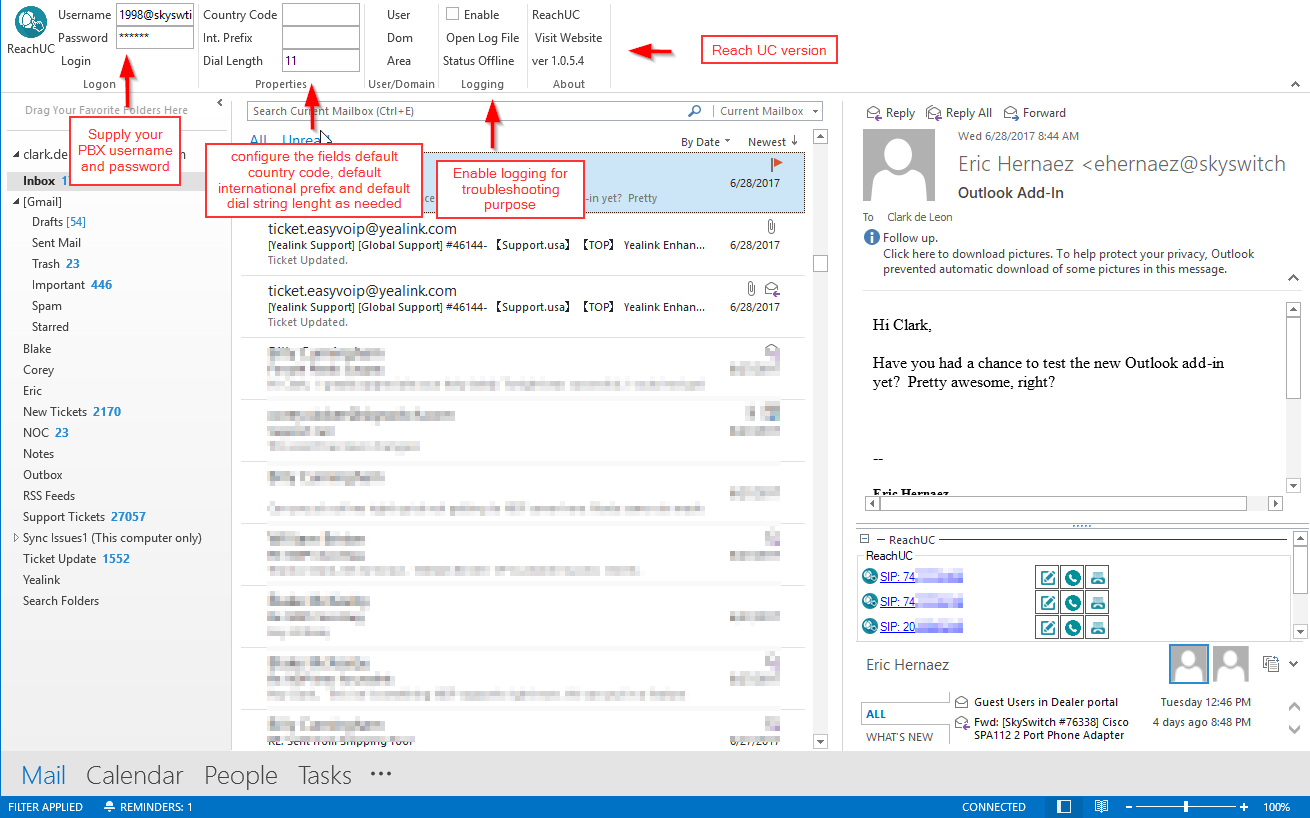
Task: Click call icon in SIP: 20 row
Action: [x=1072, y=627]
